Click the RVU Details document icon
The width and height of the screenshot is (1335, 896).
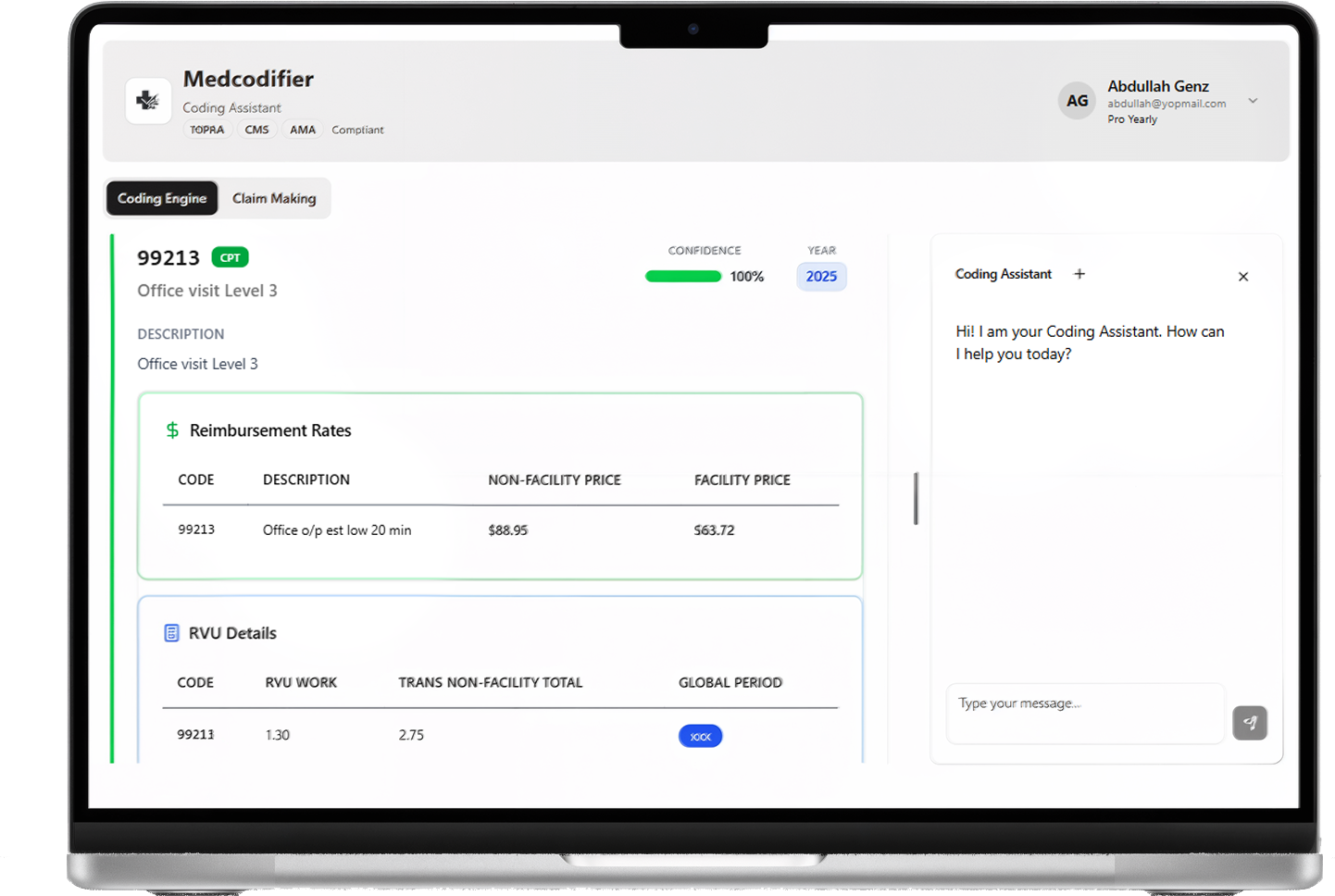(x=171, y=633)
